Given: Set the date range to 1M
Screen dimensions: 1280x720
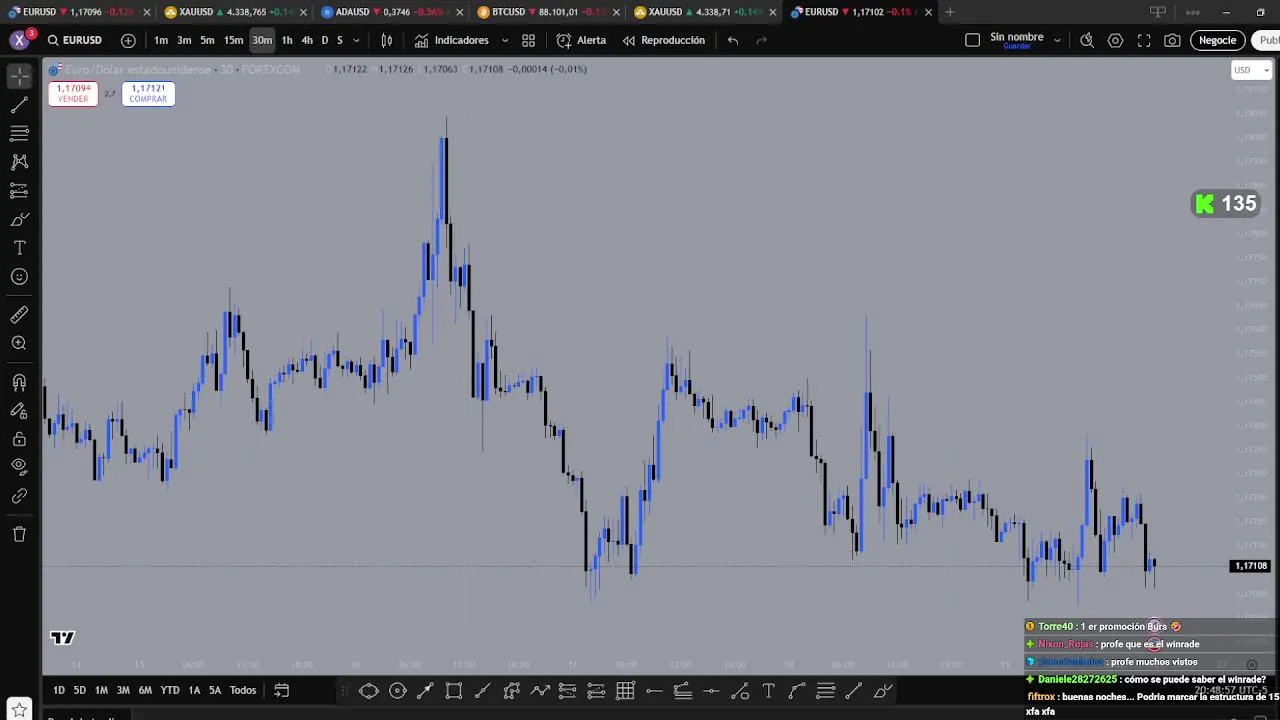Looking at the screenshot, I should click(x=101, y=690).
